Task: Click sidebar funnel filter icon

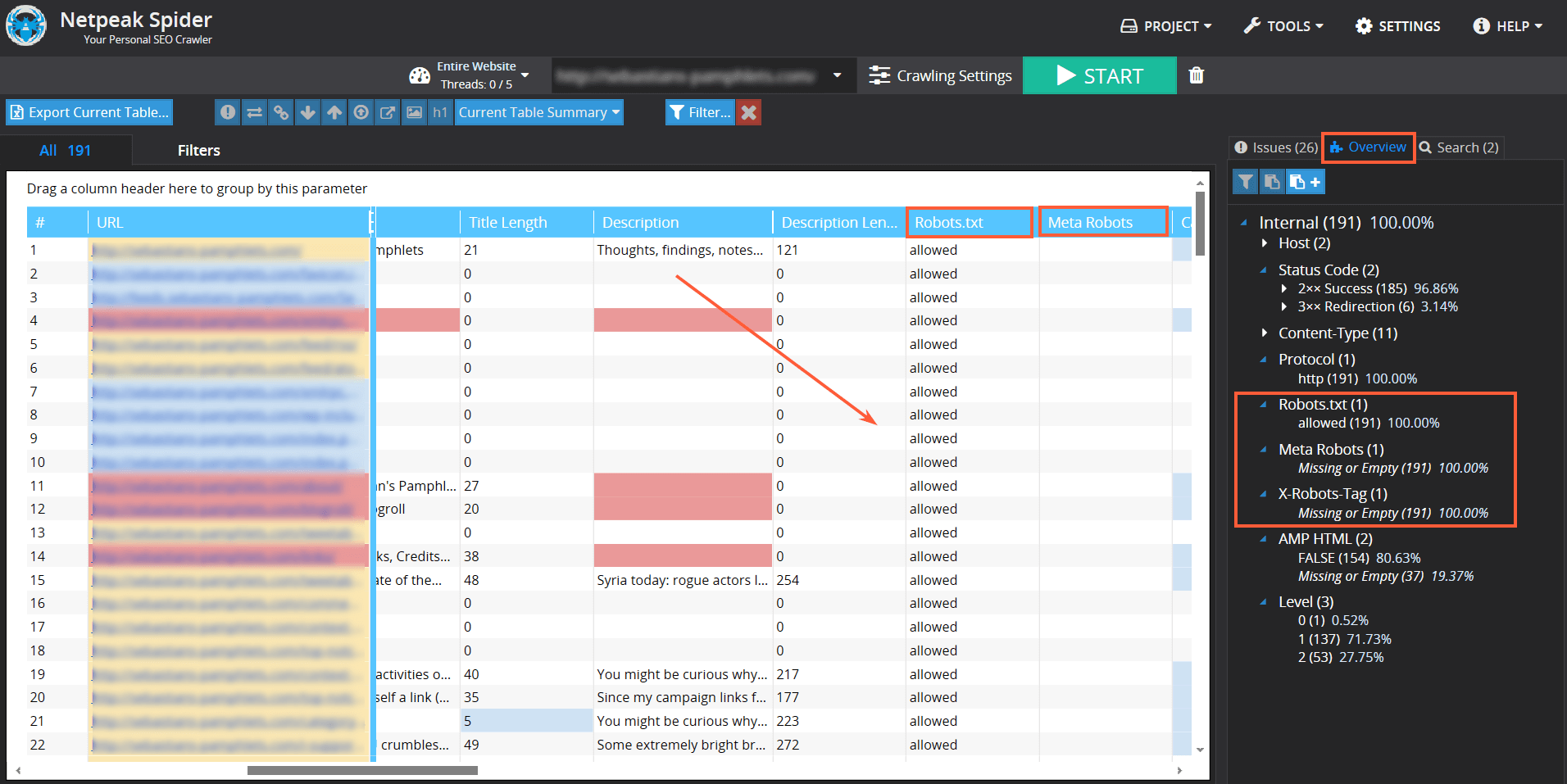Action: point(1246,182)
